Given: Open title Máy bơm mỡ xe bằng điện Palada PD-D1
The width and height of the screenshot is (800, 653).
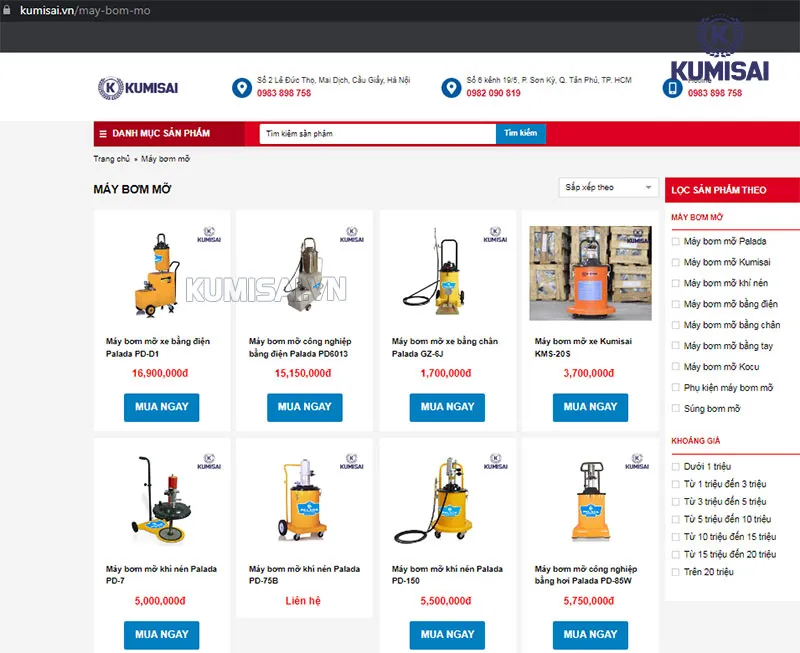Looking at the screenshot, I should (x=158, y=347).
